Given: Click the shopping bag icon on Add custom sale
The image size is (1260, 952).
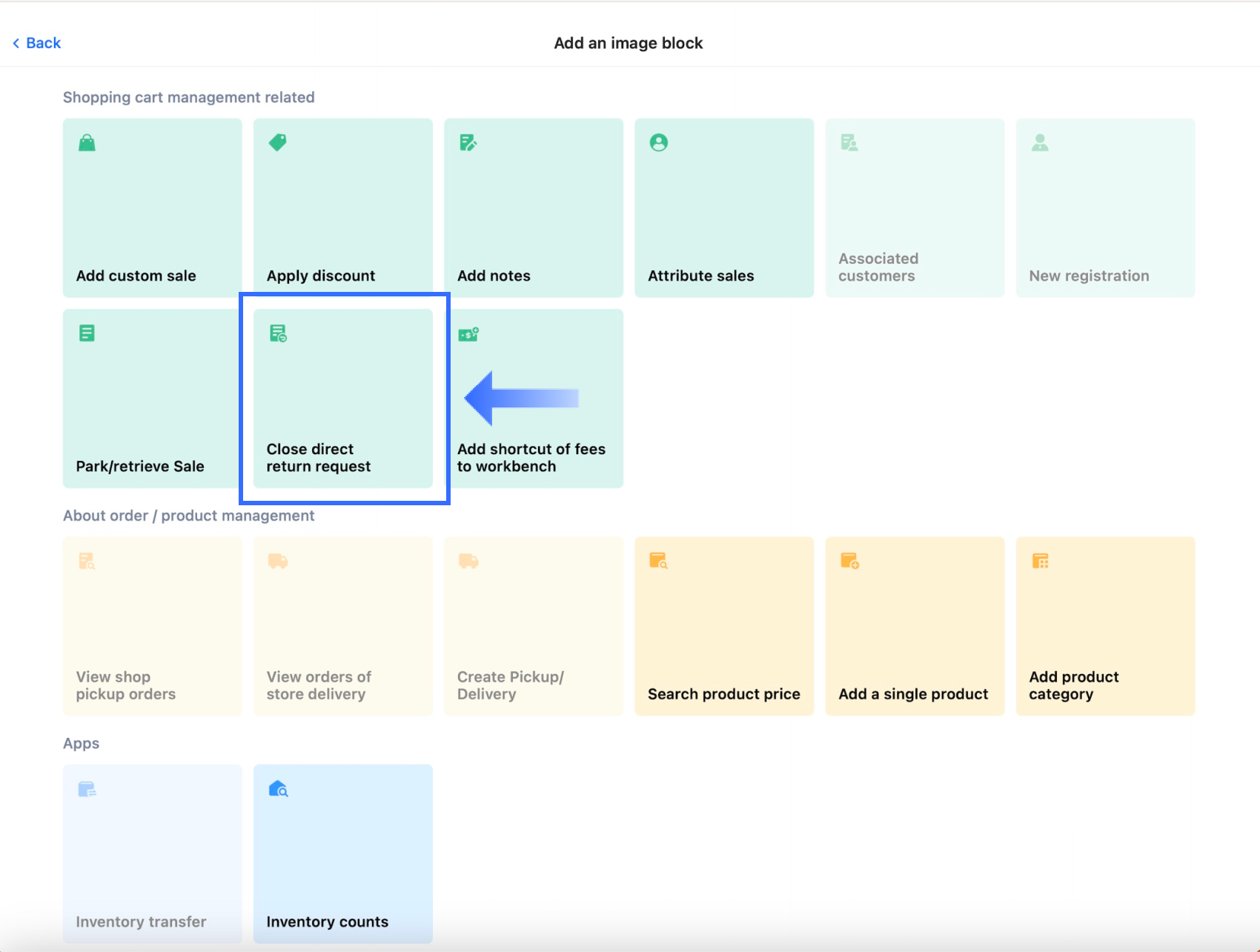Looking at the screenshot, I should point(87,142).
